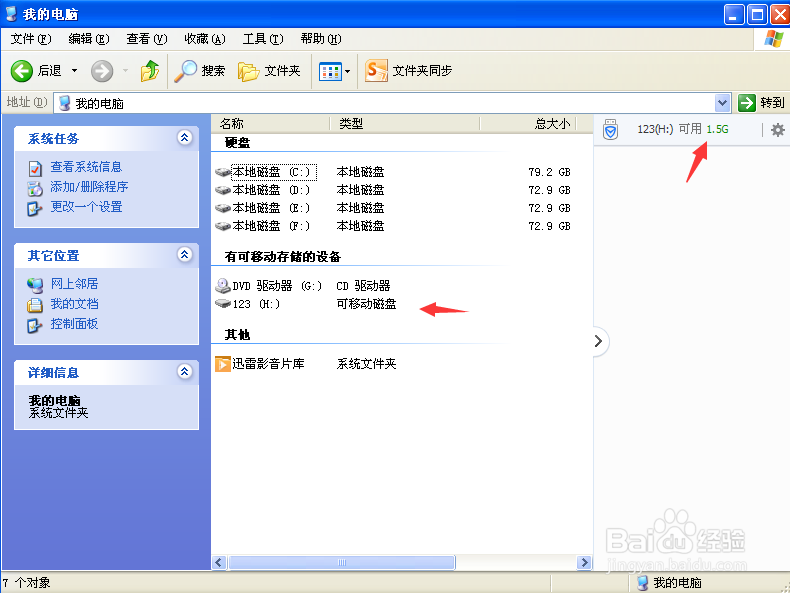This screenshot has width=790, height=593.
Task: Open the 编辑(E) menu
Action: [x=89, y=39]
